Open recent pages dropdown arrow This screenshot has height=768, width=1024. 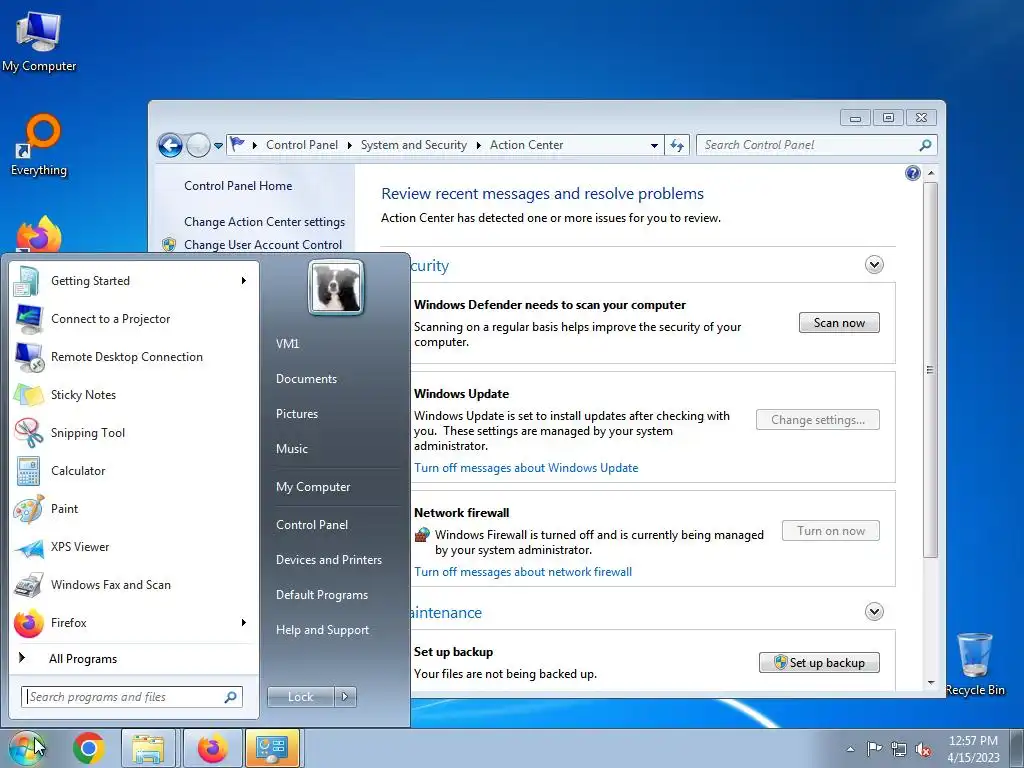pos(218,146)
